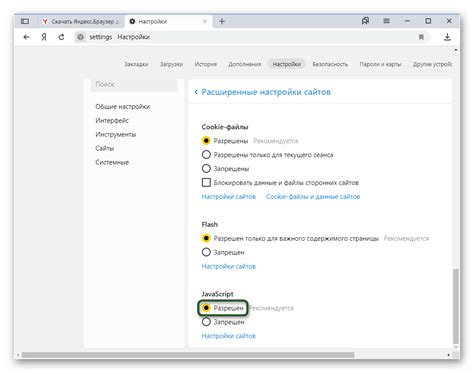The width and height of the screenshot is (474, 373).
Task: Open Cookie-файлы и данные сайтов link
Action: [x=313, y=197]
